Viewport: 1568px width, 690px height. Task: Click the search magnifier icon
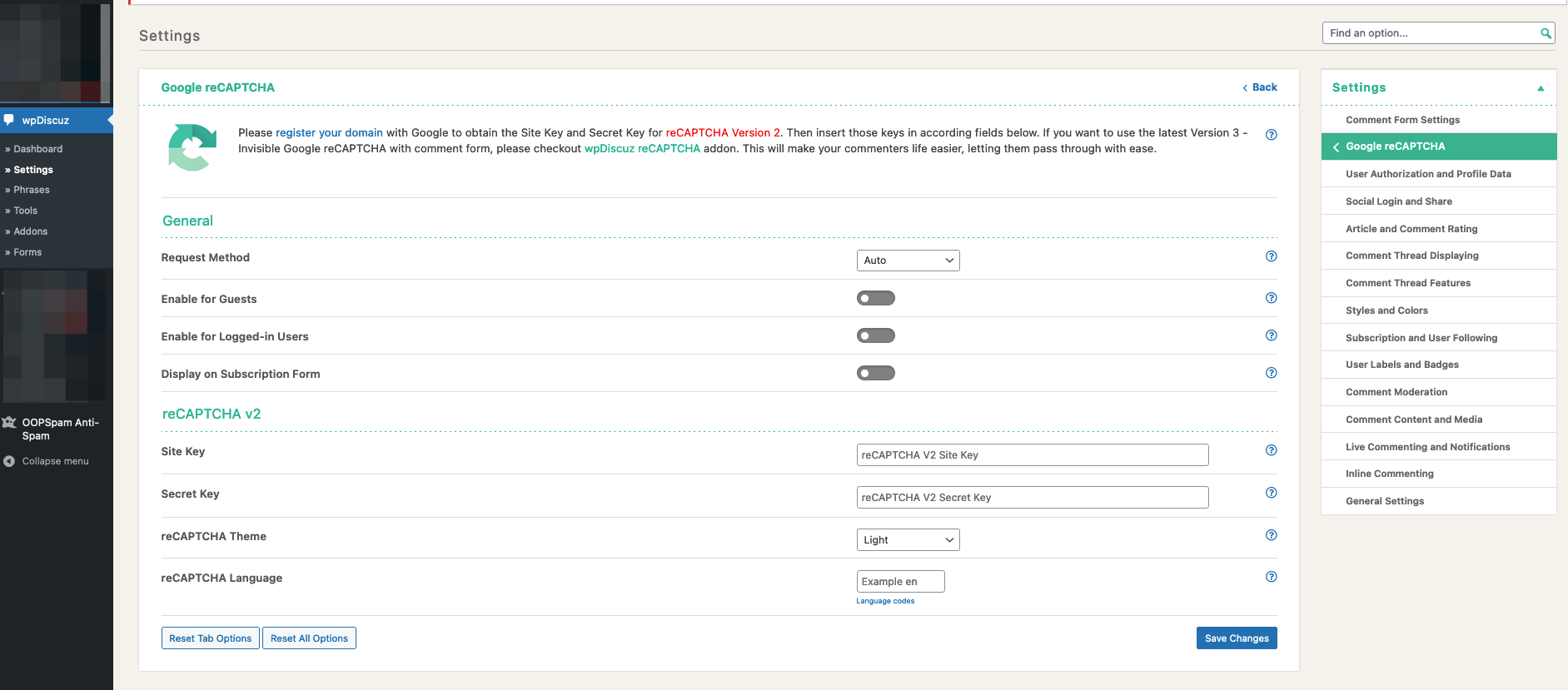[1546, 33]
